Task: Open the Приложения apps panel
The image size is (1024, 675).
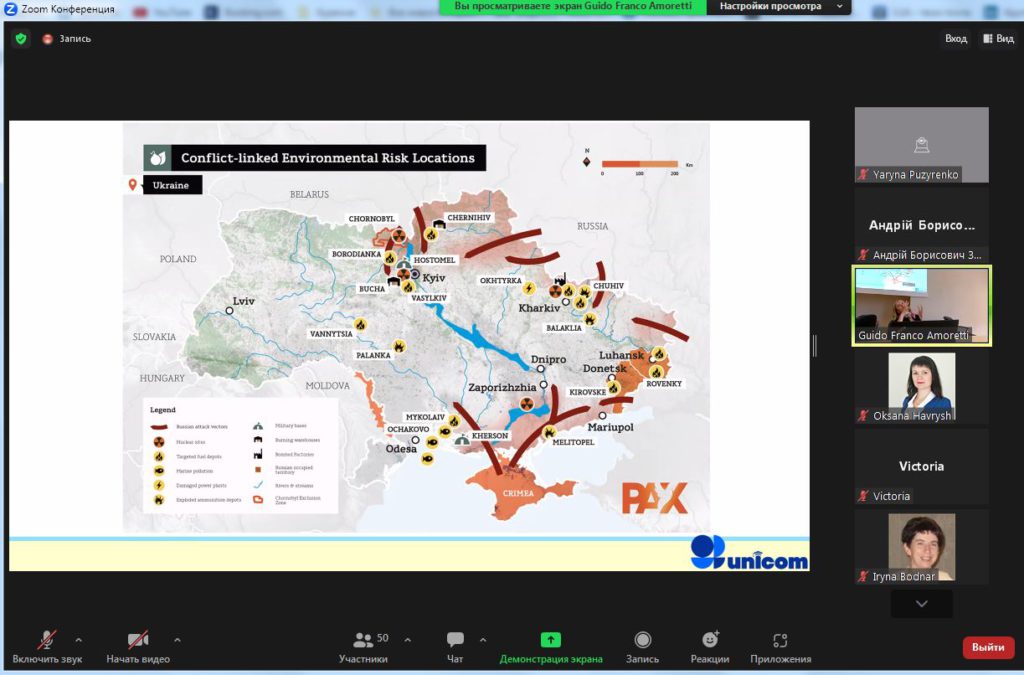Action: click(x=780, y=646)
